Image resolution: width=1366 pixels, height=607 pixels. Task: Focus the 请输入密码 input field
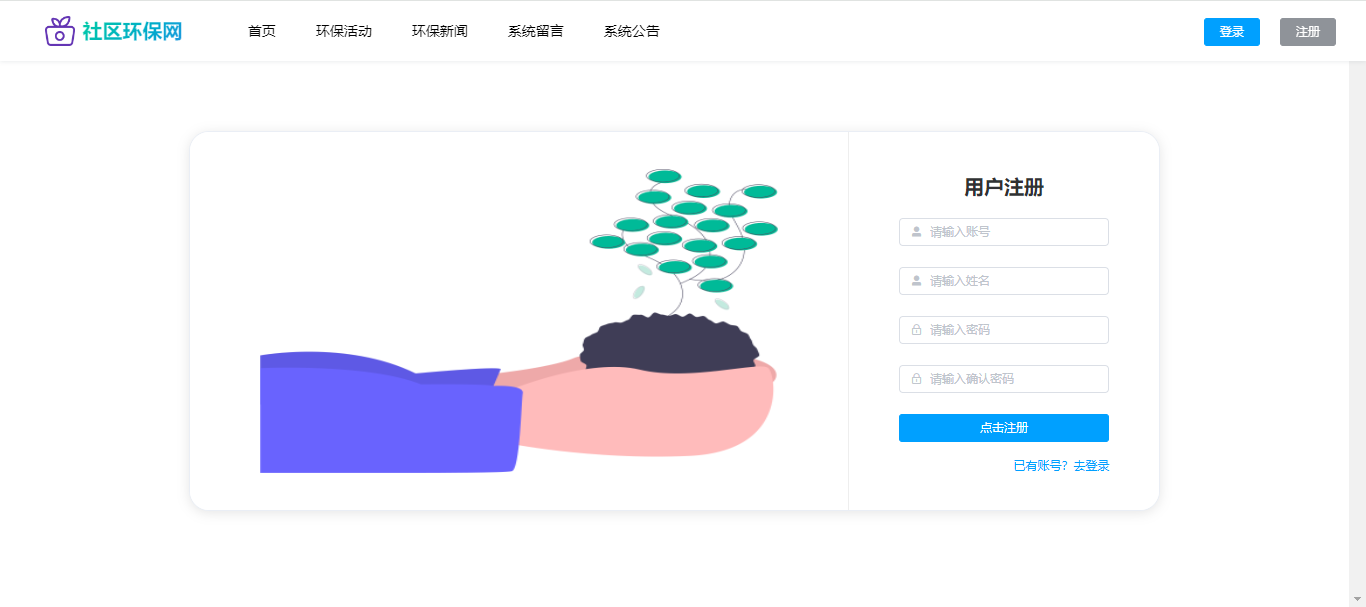(1004, 330)
